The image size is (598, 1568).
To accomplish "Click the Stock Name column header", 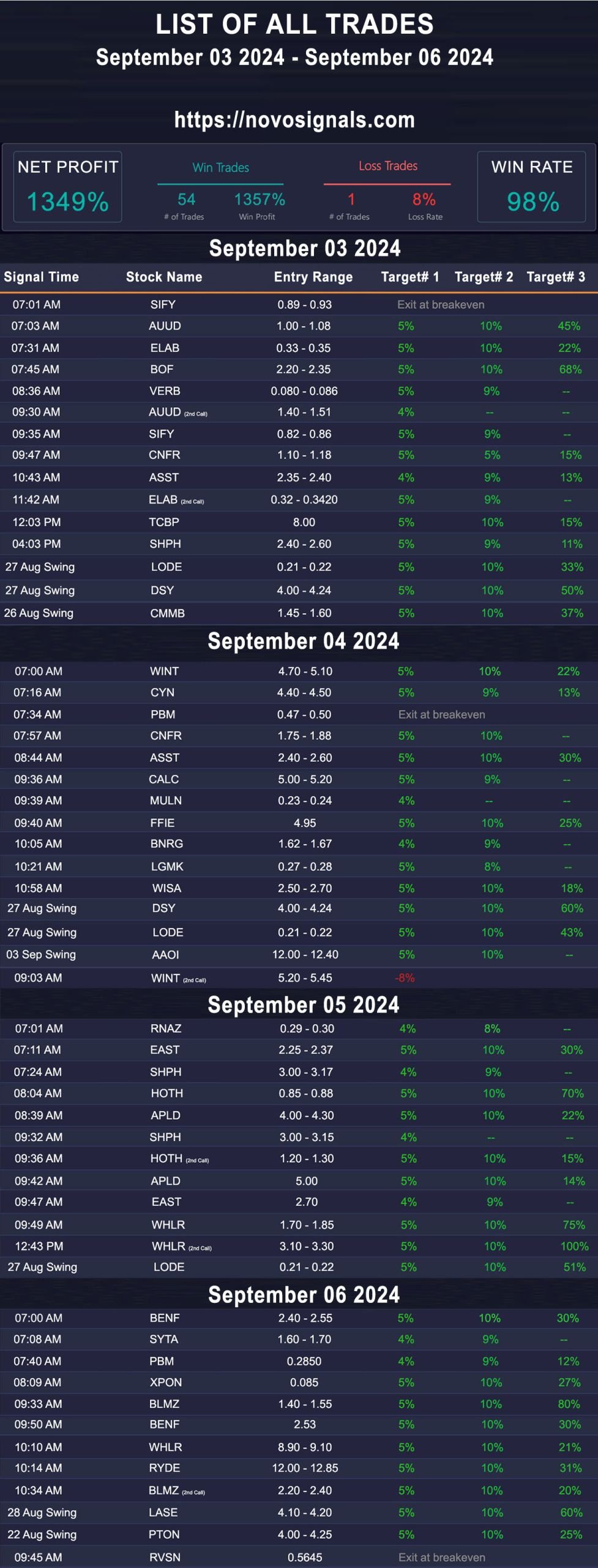I will (x=164, y=277).
